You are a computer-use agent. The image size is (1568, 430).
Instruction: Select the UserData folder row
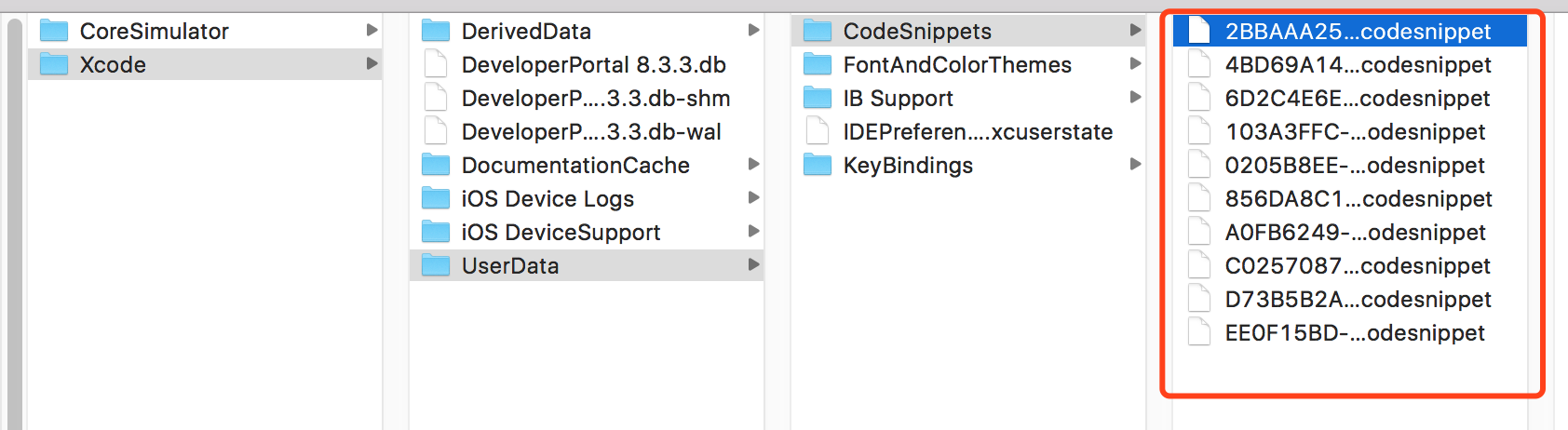pyautogui.click(x=587, y=266)
